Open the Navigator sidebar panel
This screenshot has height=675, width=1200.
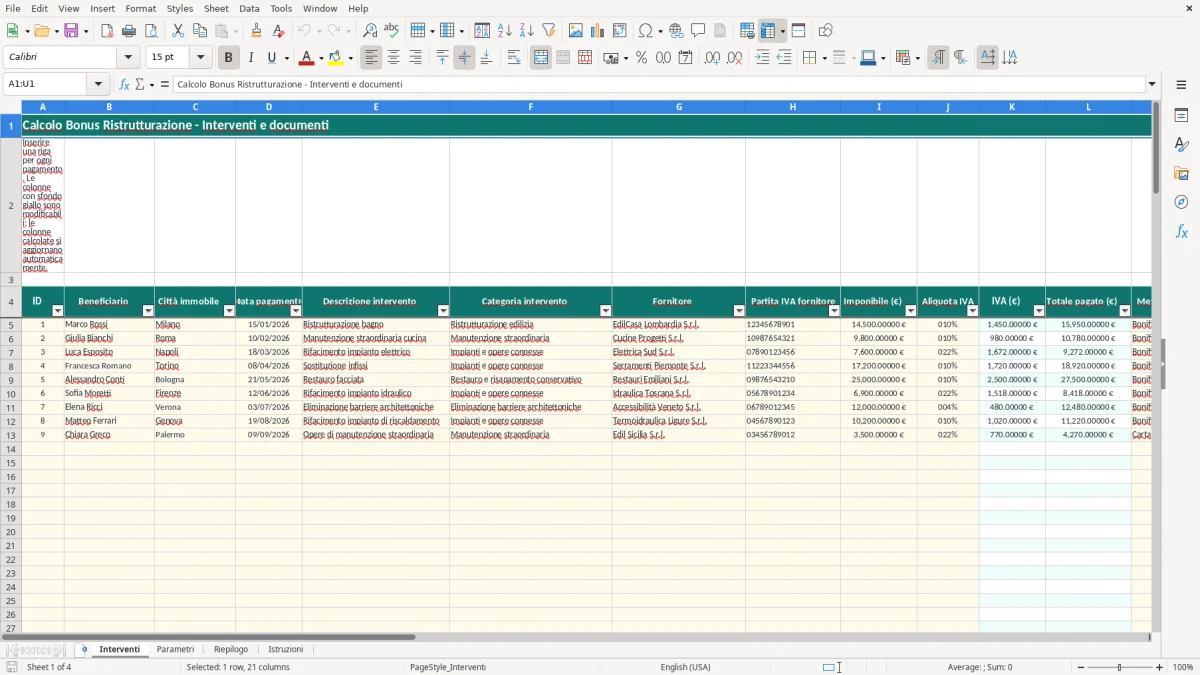1181,202
